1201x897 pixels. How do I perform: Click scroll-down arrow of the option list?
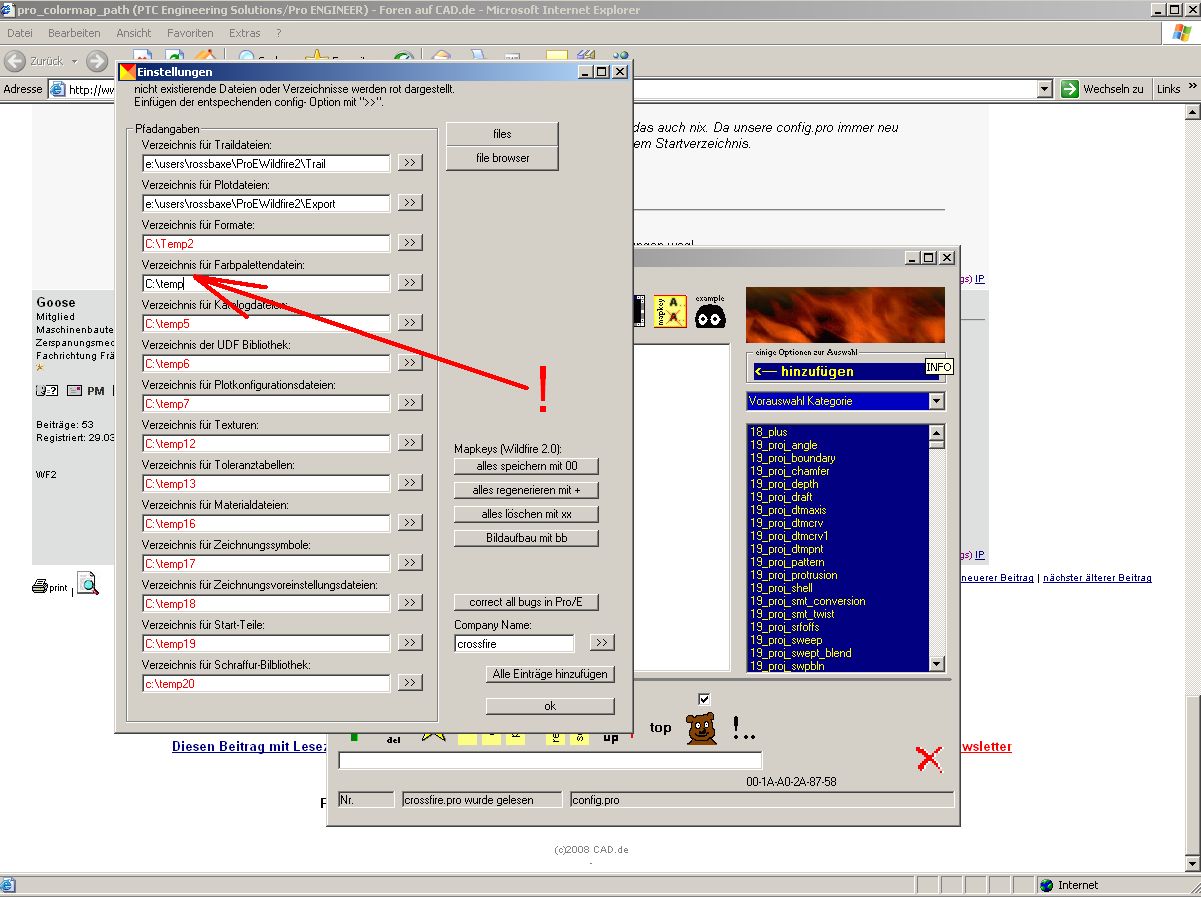coord(936,664)
